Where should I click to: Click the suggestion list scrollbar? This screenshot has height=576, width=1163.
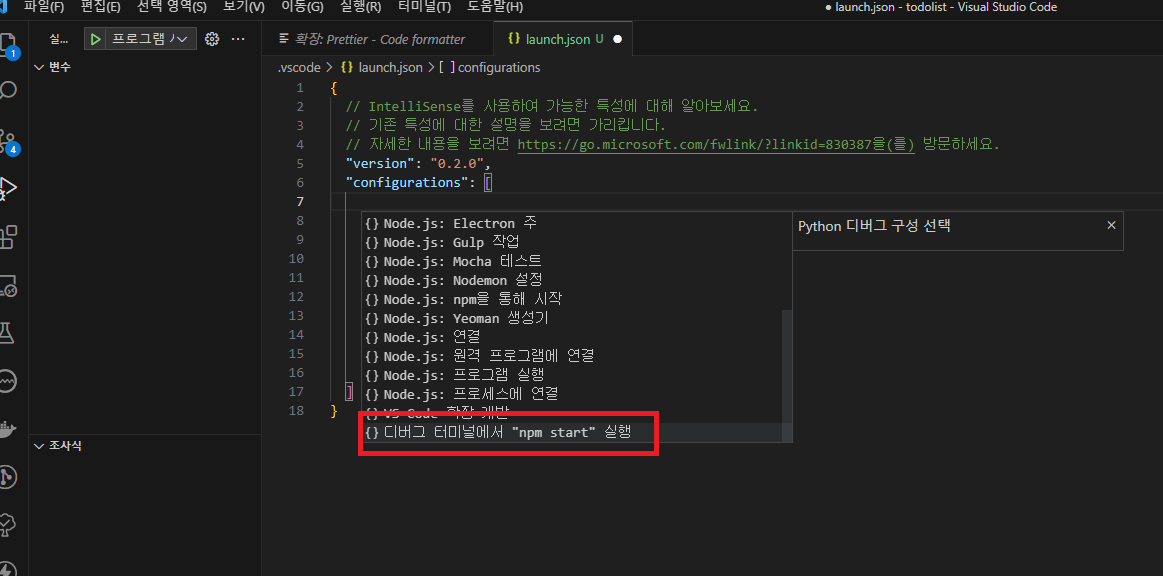pyautogui.click(x=787, y=375)
